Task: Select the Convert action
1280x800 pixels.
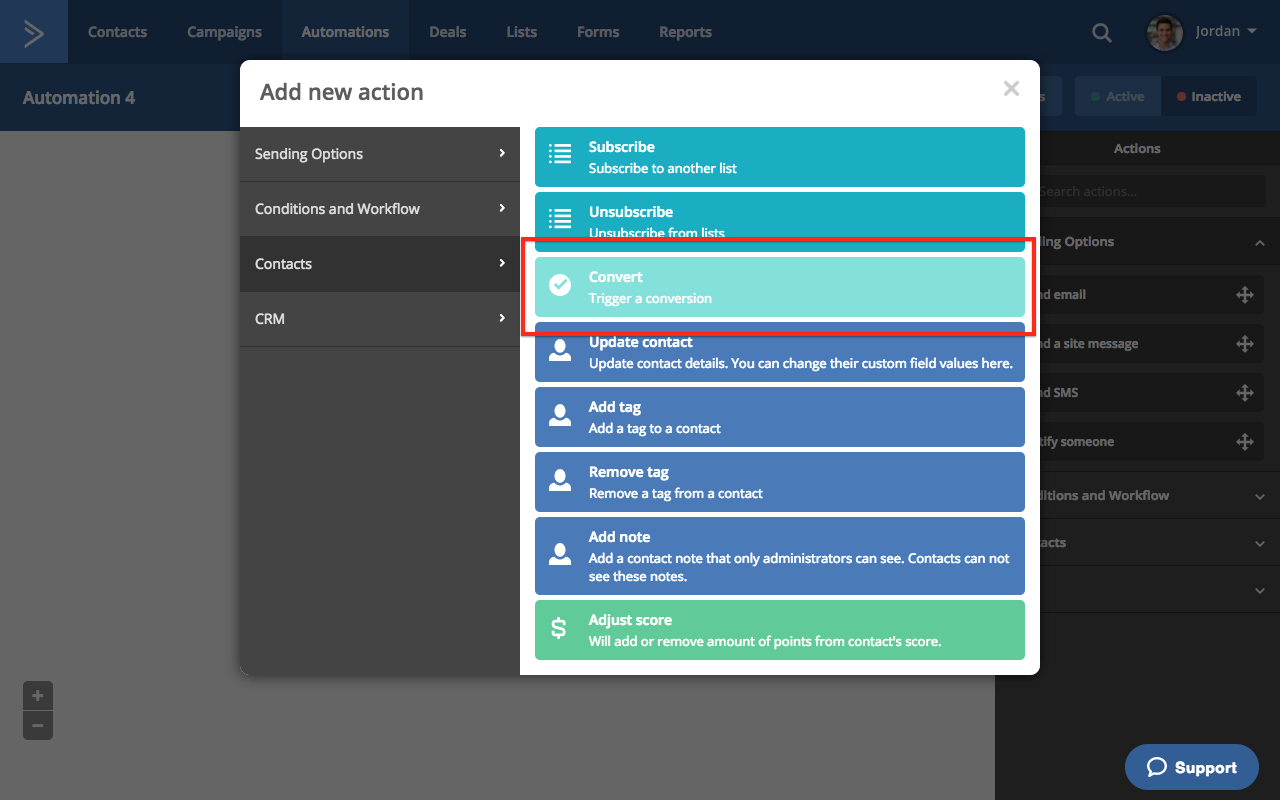Action: tap(779, 287)
